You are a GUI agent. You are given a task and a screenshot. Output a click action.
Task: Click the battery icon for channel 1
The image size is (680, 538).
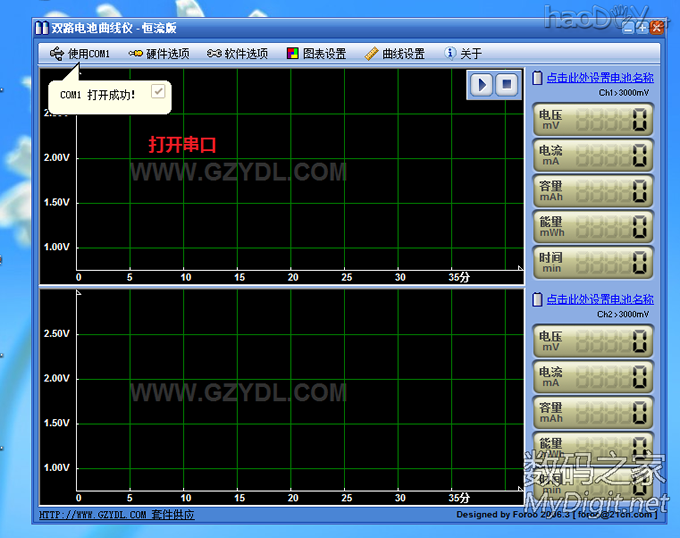point(537,77)
